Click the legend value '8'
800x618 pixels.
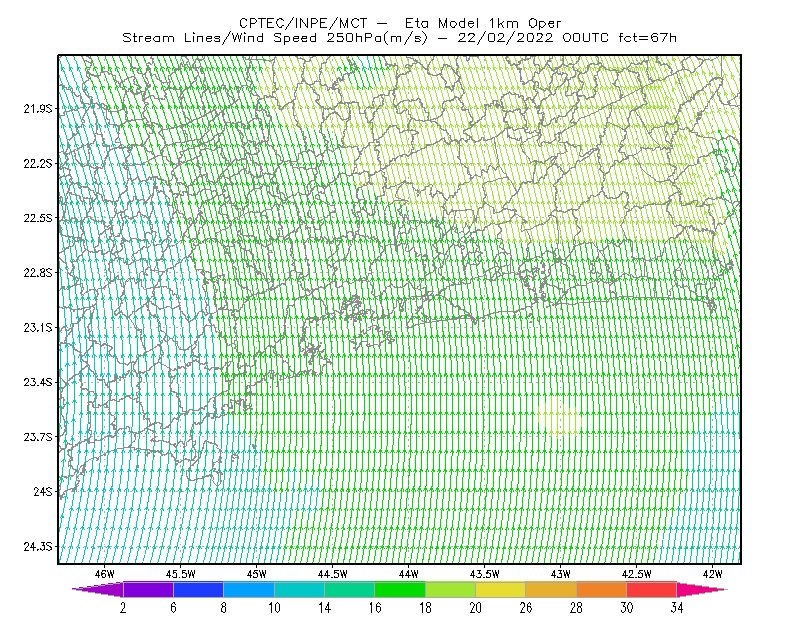223,608
